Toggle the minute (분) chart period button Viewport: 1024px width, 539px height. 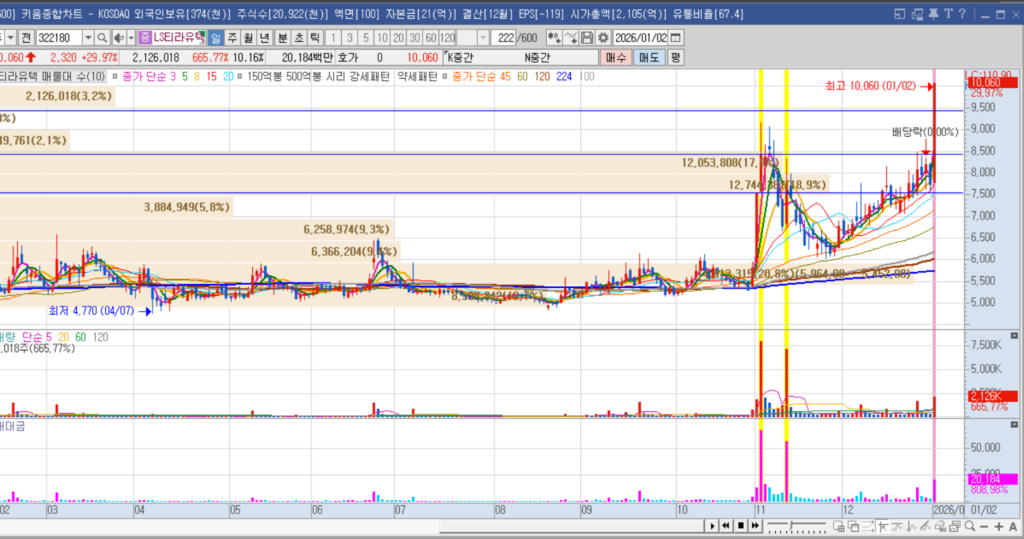(282, 37)
